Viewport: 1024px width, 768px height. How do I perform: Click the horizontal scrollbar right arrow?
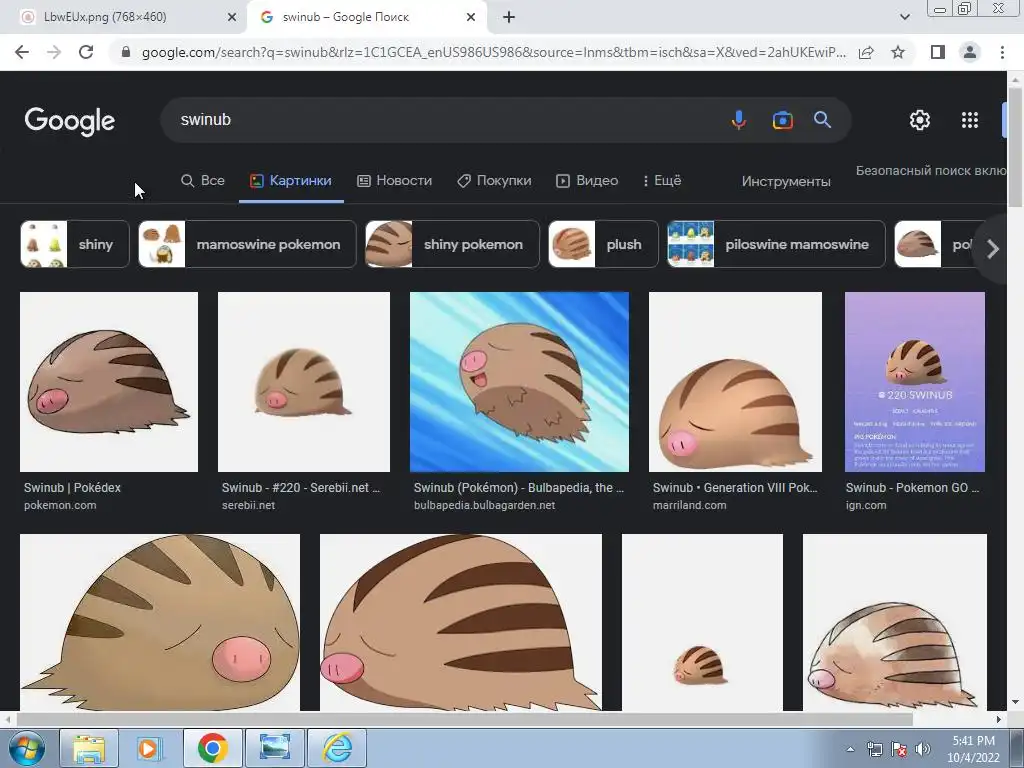[999, 719]
